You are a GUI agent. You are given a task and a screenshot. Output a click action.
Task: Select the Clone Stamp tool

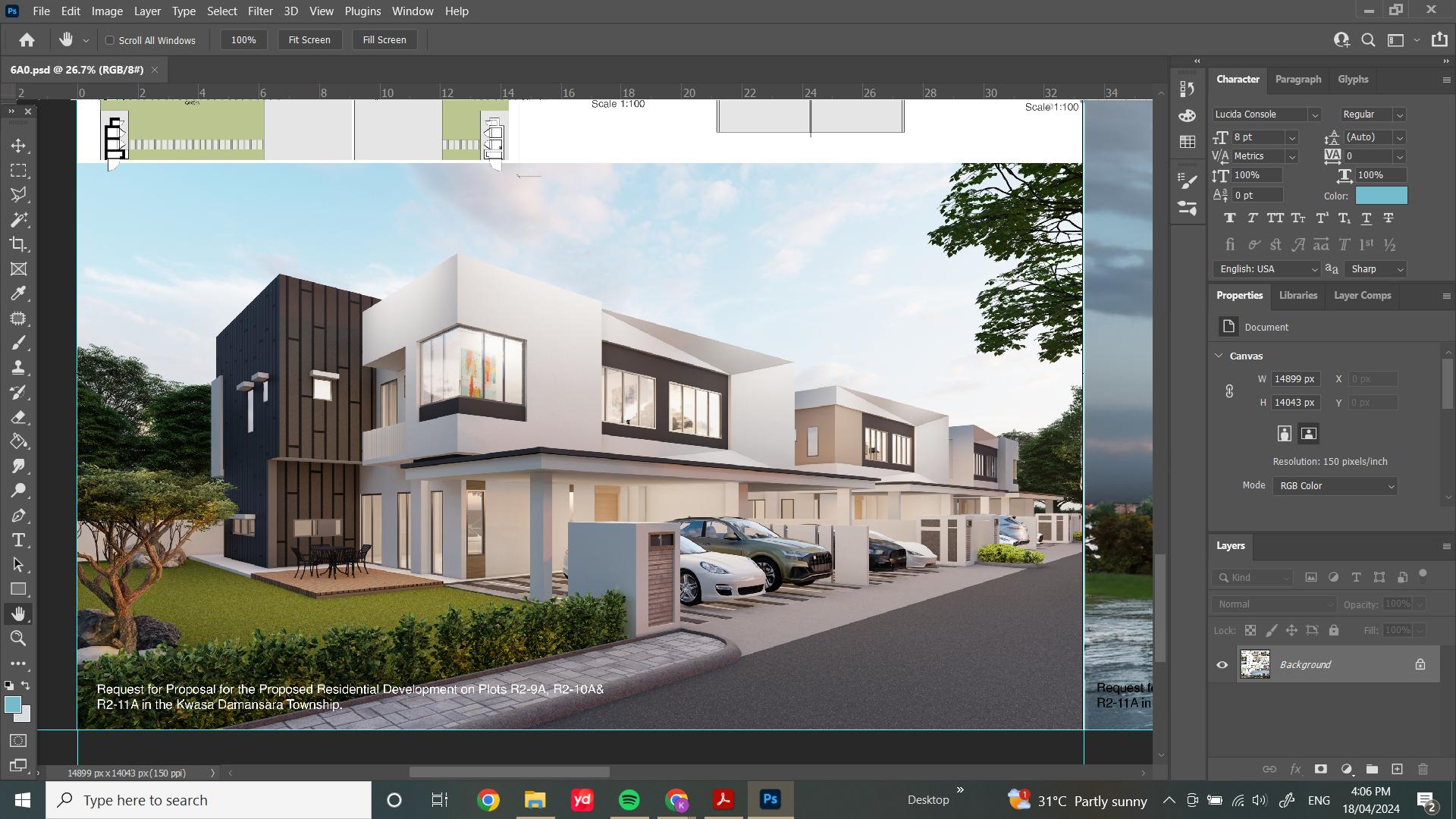click(19, 368)
